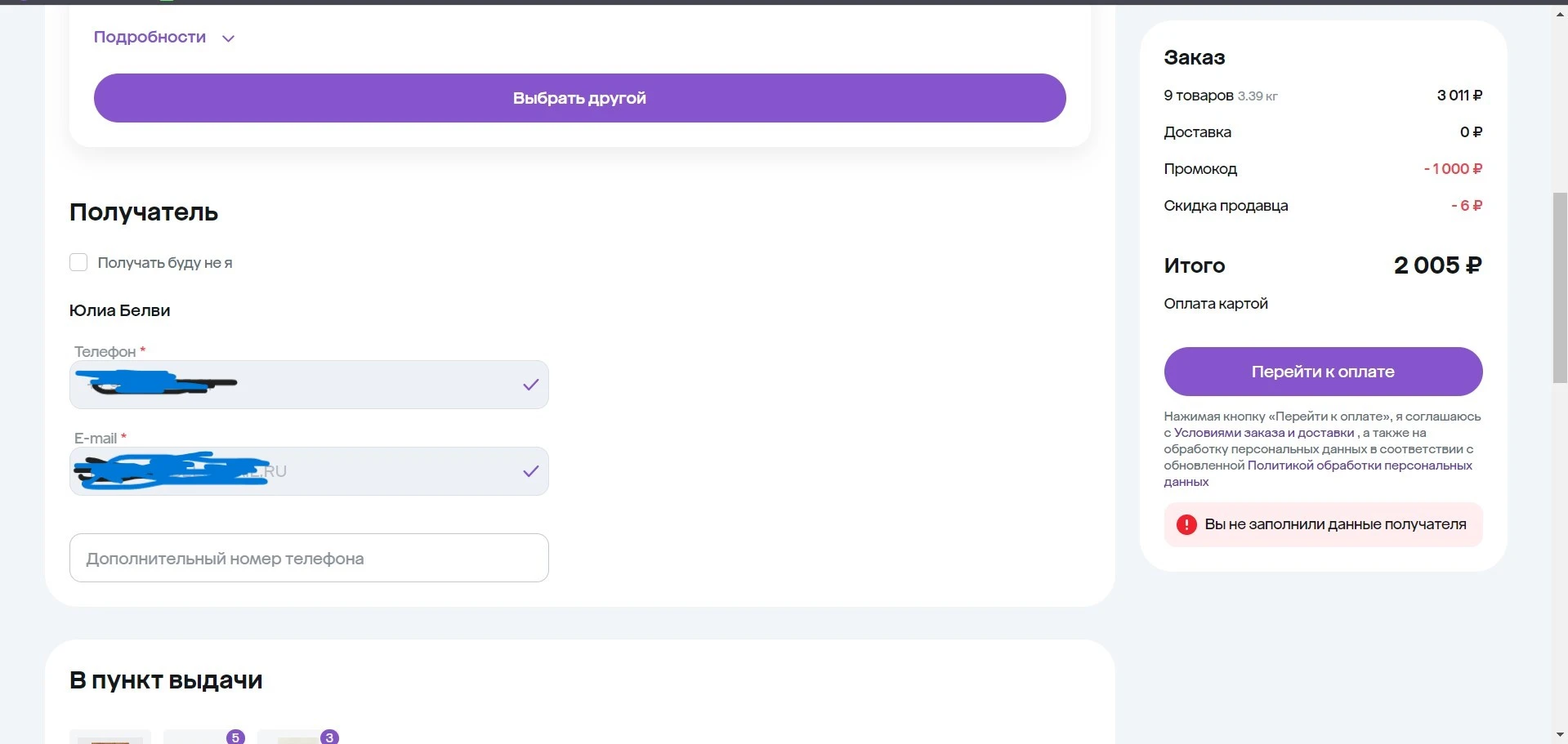The height and width of the screenshot is (744, 1568).
Task: Expand the Подробности section
Action: click(x=150, y=37)
